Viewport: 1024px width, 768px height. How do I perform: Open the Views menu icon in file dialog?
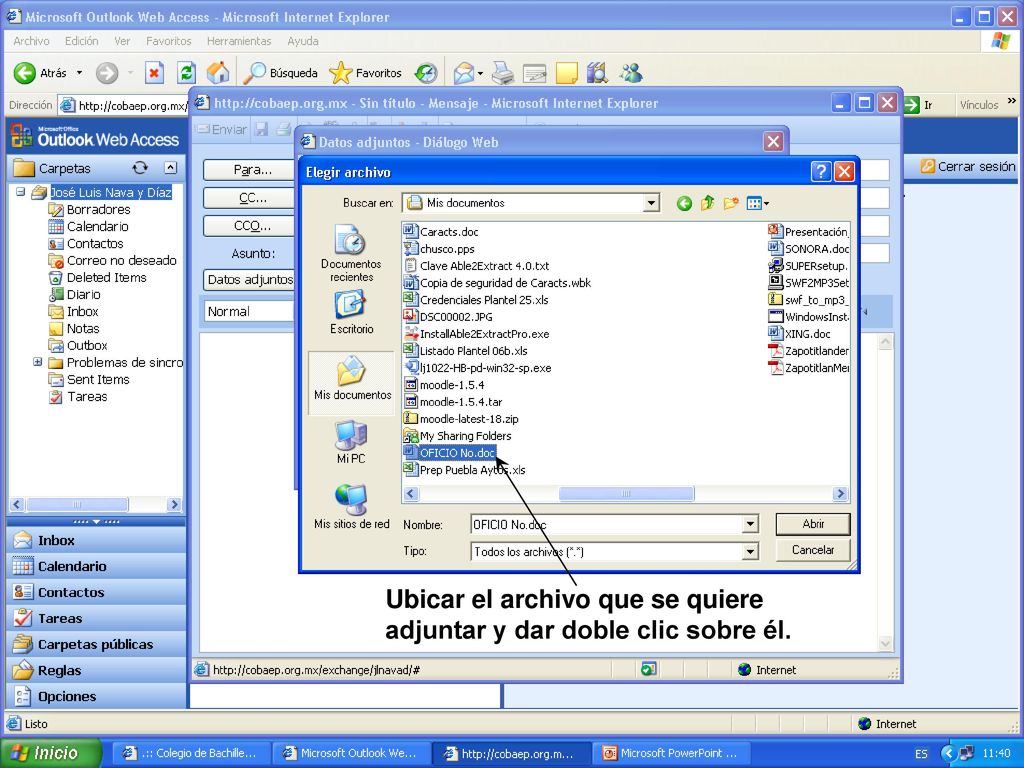pos(758,204)
